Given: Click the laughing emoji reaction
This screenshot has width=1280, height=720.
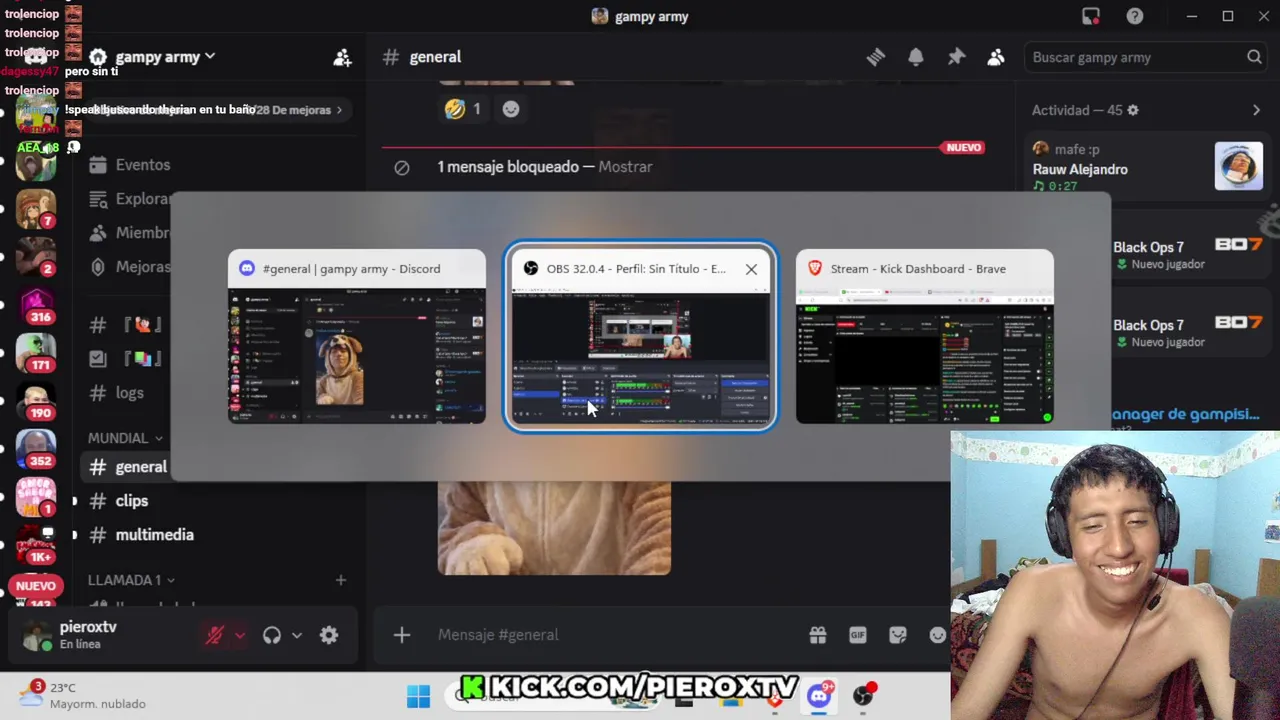Looking at the screenshot, I should click(x=463, y=109).
